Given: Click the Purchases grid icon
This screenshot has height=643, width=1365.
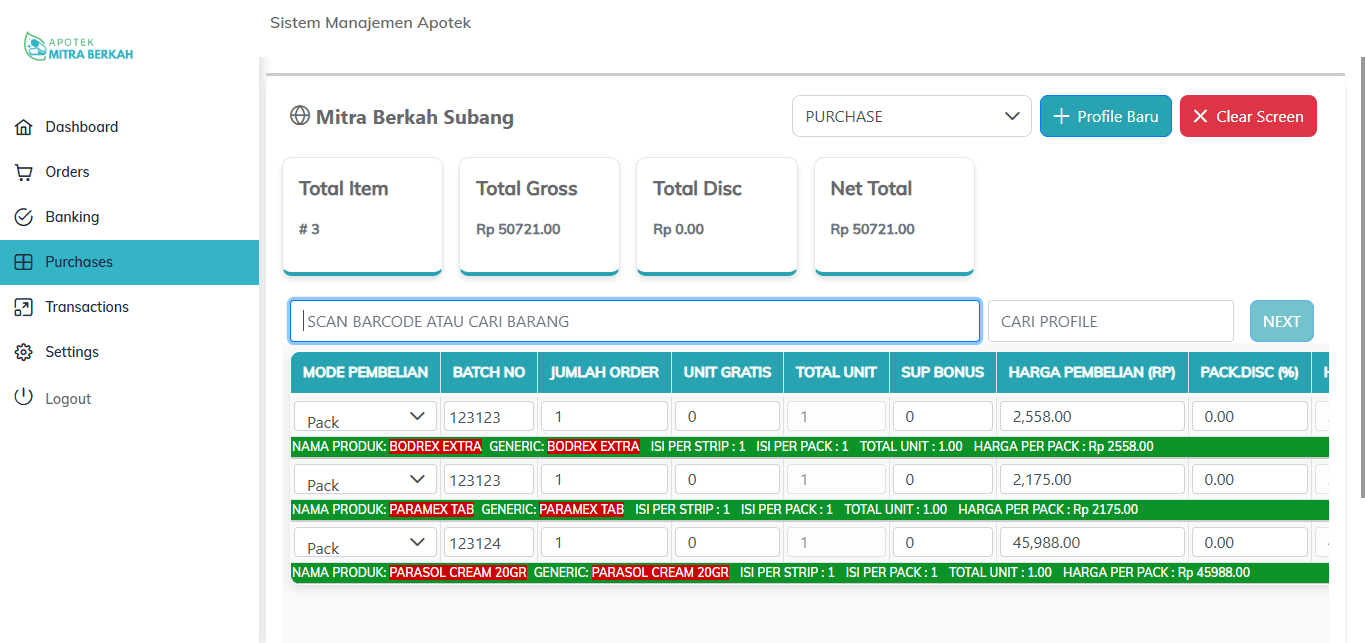Looking at the screenshot, I should coord(23,262).
